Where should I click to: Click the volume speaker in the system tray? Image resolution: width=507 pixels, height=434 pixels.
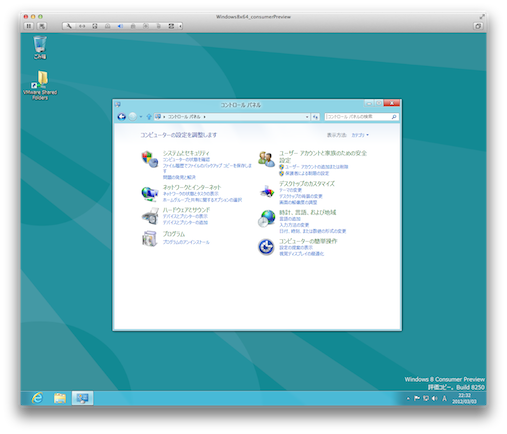(x=434, y=398)
